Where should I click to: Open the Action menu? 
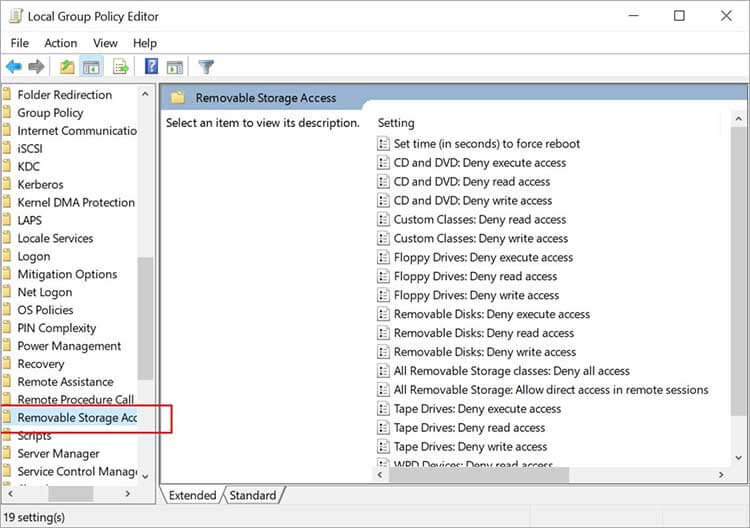point(61,43)
